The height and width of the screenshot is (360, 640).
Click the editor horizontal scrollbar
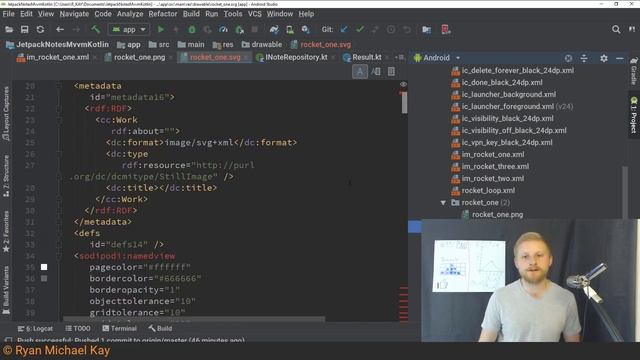[194, 319]
